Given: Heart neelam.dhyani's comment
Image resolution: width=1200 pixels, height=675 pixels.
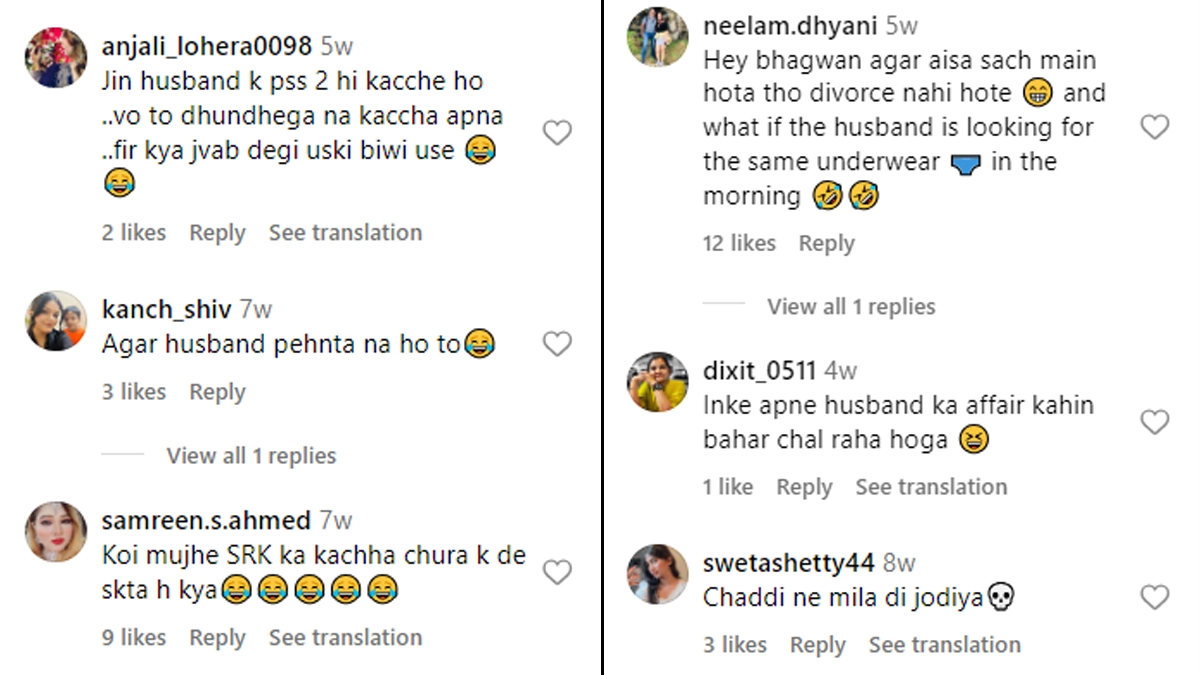Looking at the screenshot, I should (x=1155, y=127).
